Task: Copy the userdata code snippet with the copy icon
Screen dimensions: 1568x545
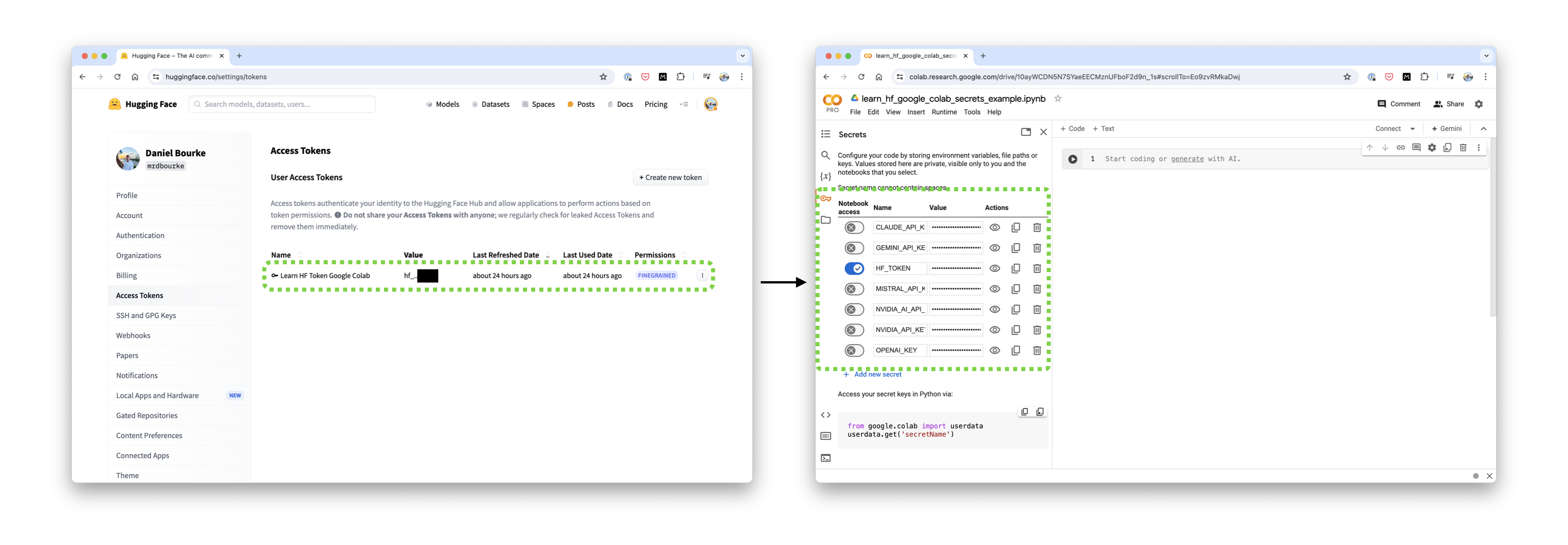Action: (1024, 412)
